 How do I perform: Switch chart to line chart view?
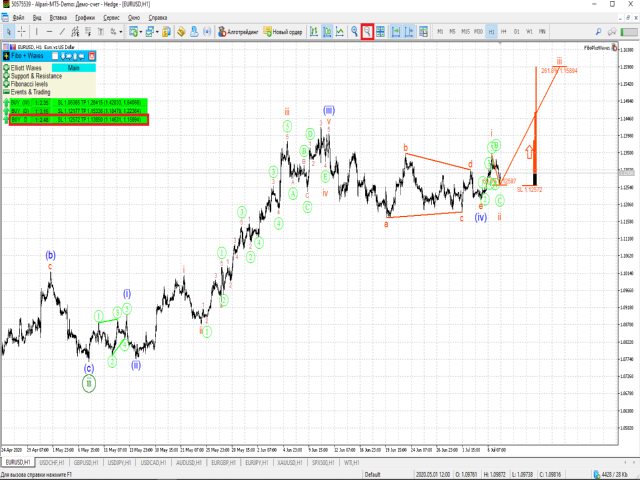340,31
